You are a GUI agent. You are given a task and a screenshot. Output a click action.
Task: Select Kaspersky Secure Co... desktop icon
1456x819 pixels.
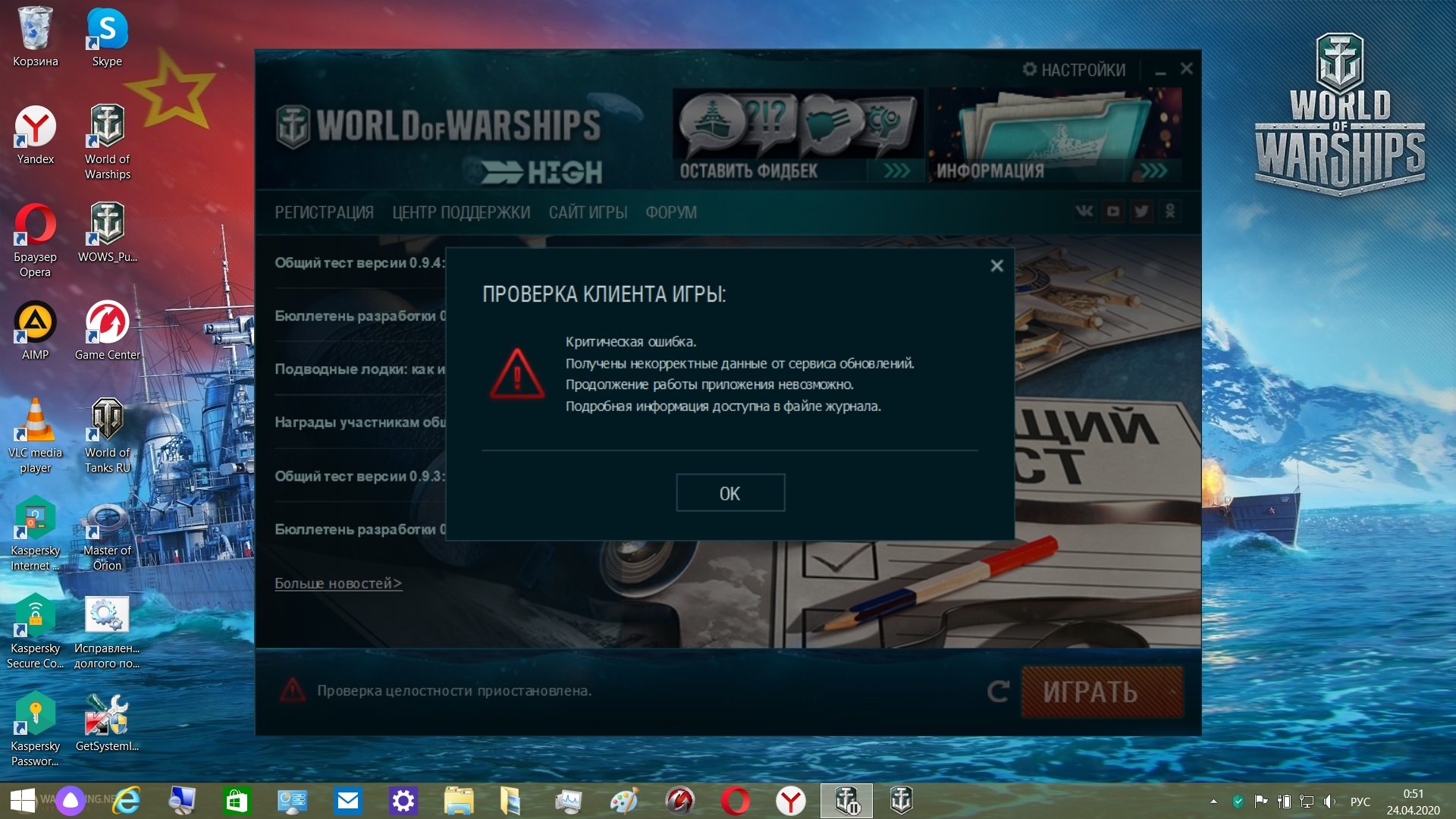point(35,632)
